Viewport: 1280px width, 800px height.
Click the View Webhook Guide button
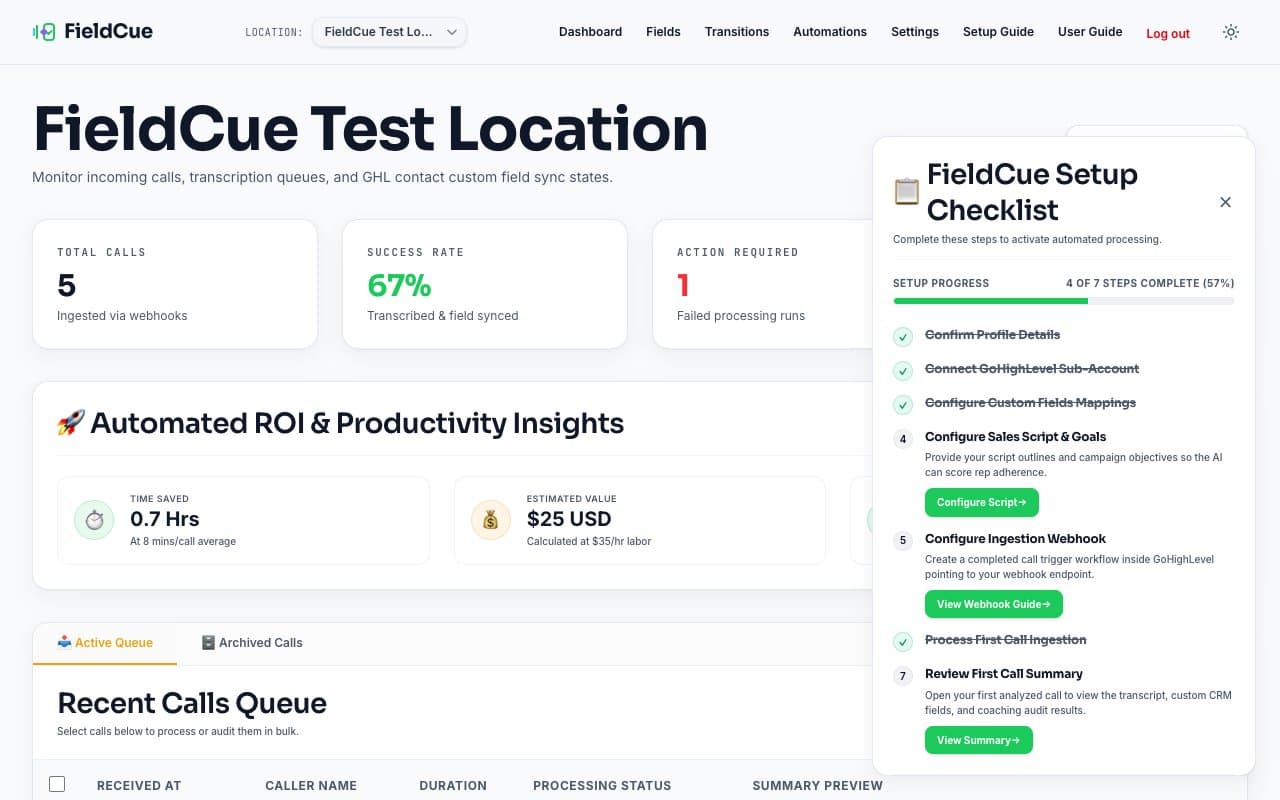tap(994, 604)
